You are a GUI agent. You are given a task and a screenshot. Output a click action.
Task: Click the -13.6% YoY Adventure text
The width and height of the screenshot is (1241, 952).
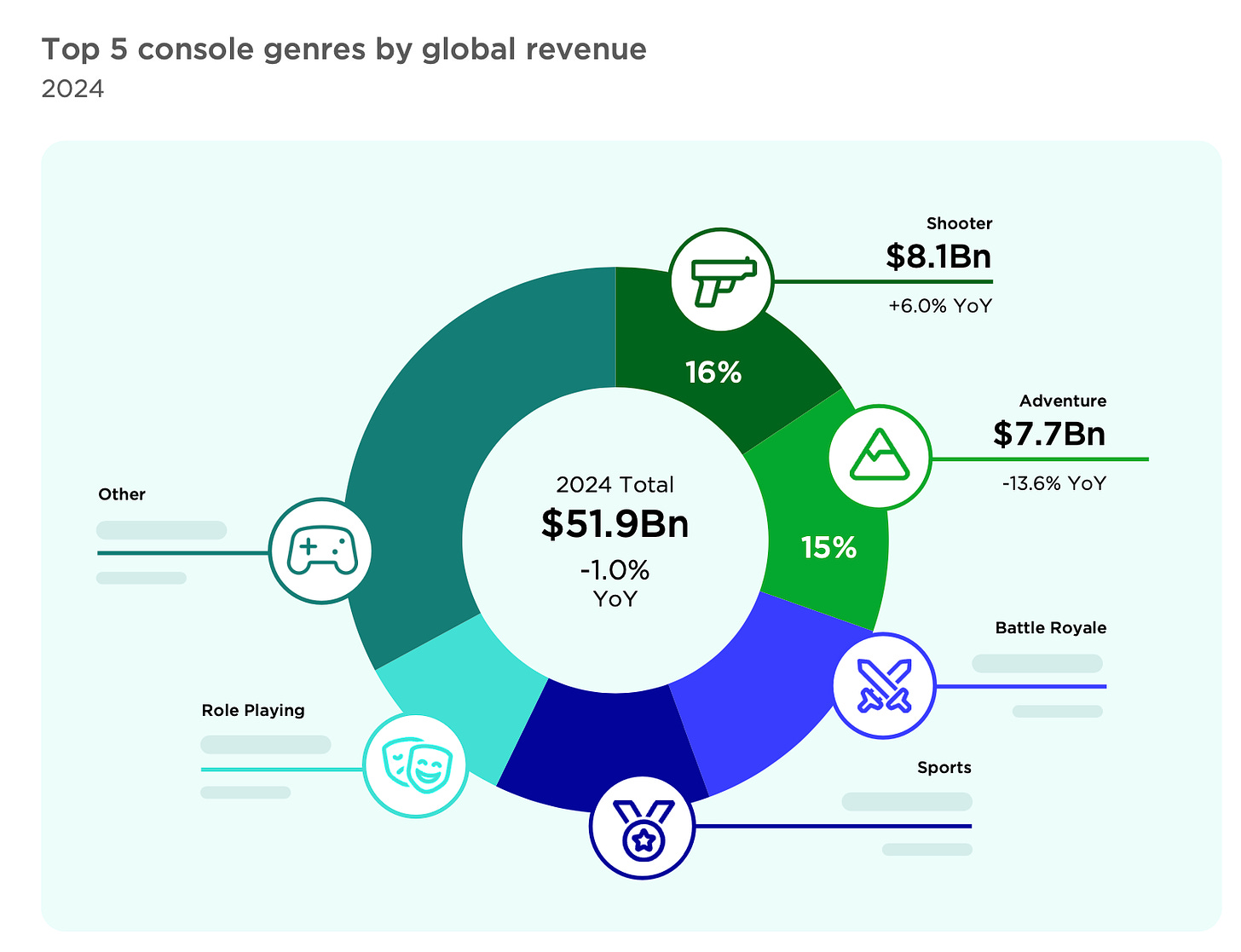point(1053,484)
